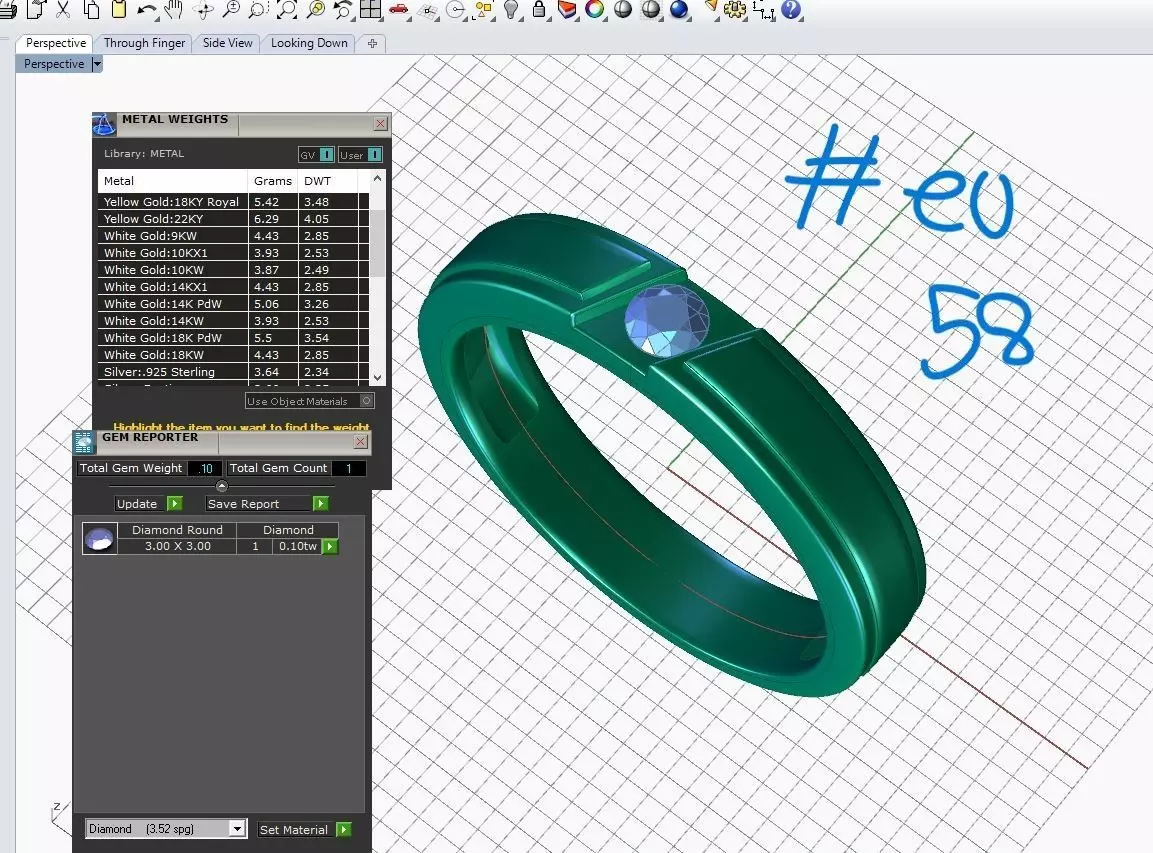Select the Yellow Gold:18KY Royal row
Screen dimensions: 1153x853
[x=233, y=201]
